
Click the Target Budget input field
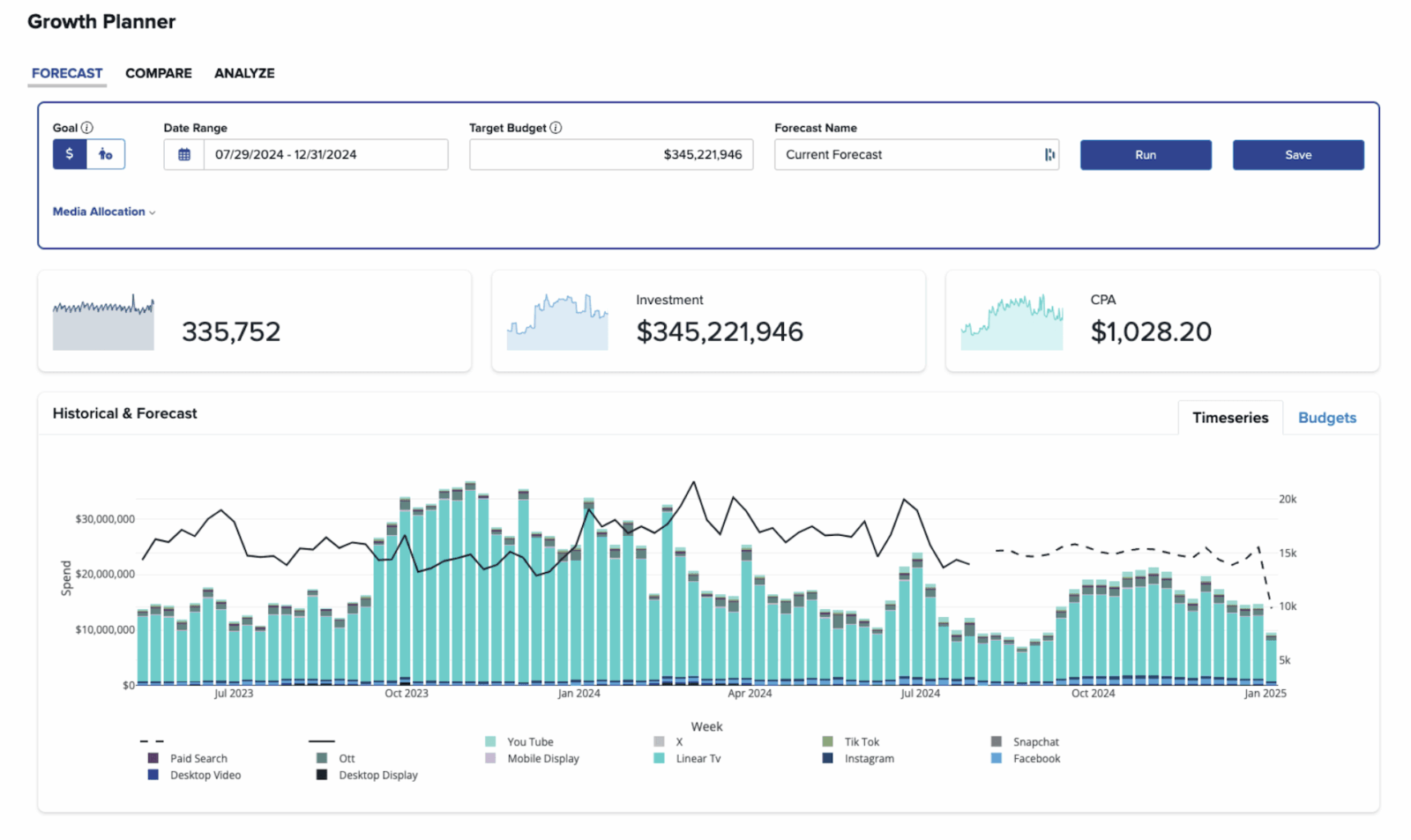[611, 155]
